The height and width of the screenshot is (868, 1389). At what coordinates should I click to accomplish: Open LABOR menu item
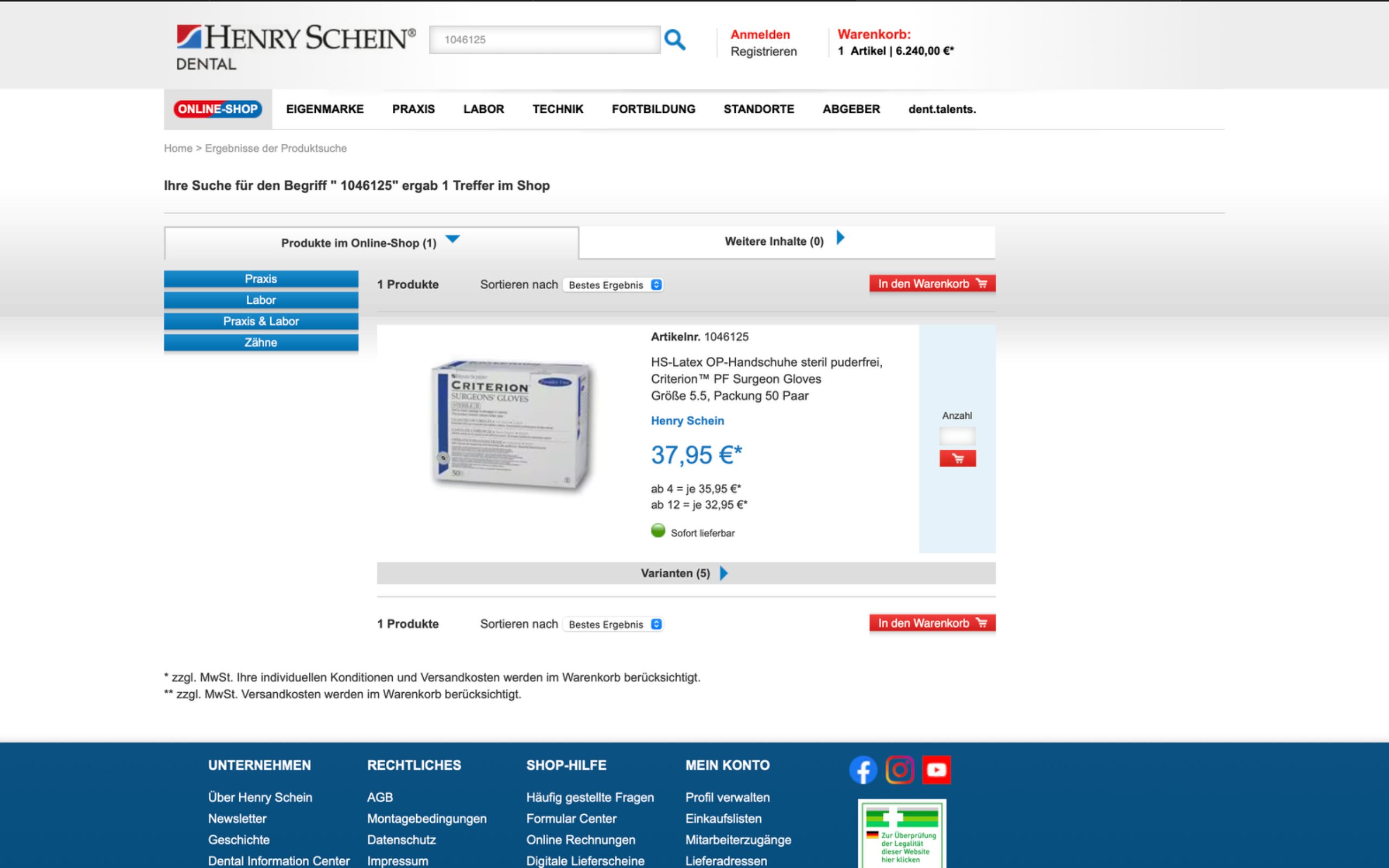pos(484,109)
